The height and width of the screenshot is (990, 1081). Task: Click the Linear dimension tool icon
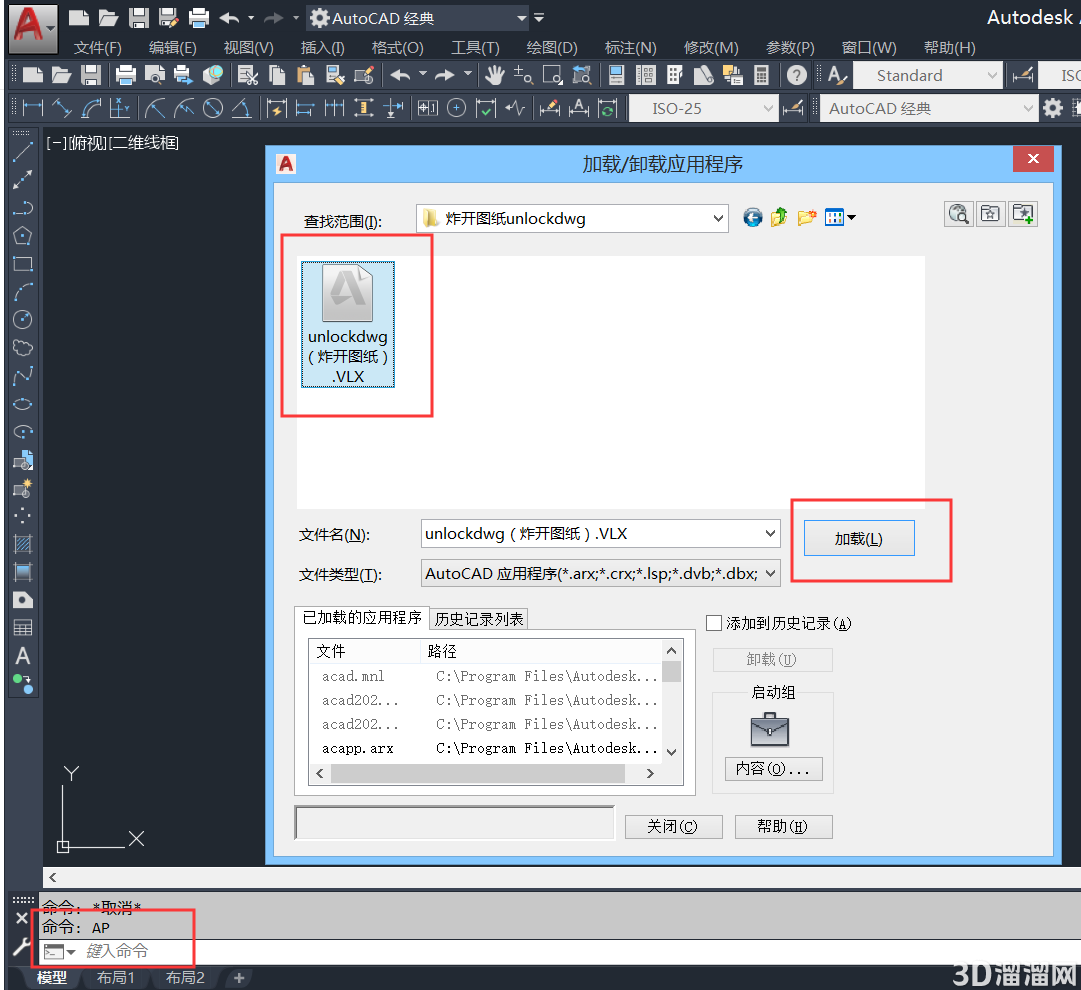(x=32, y=108)
